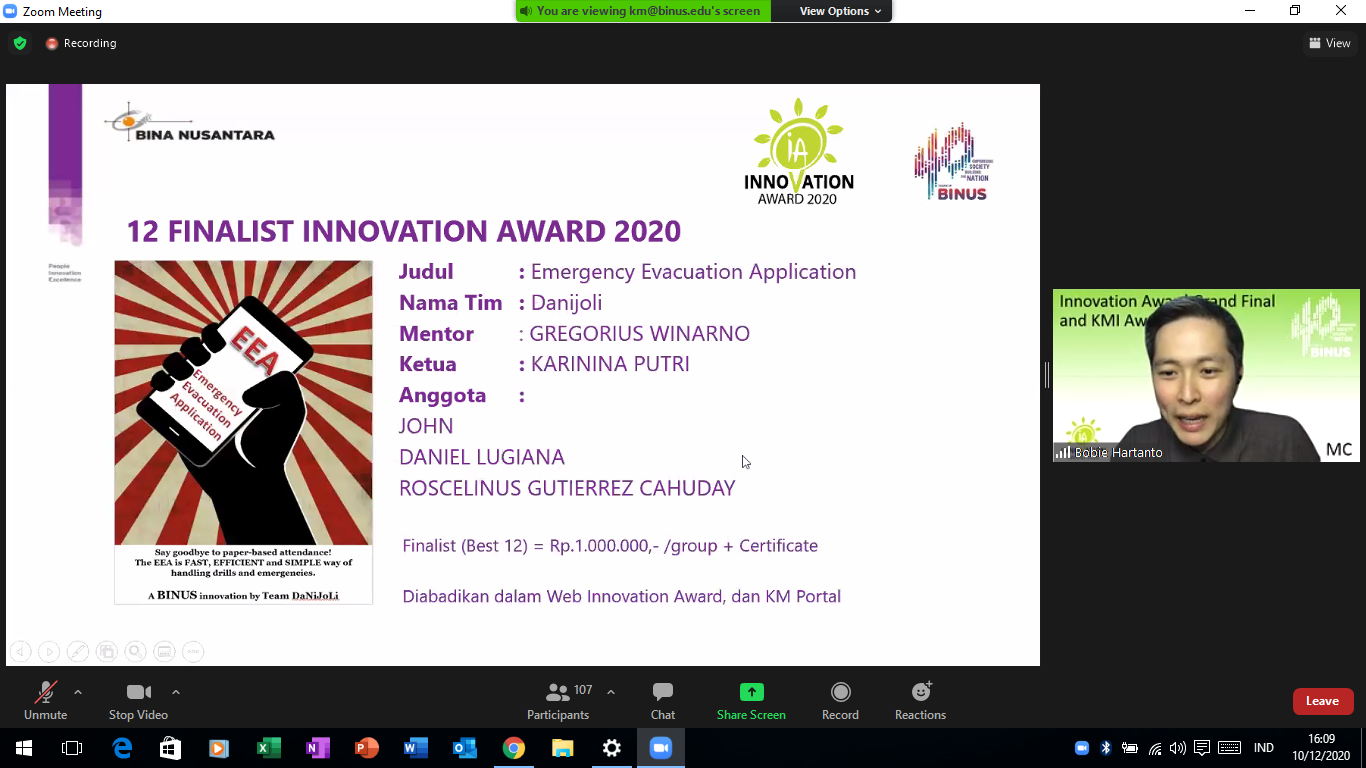Click the previous slide arrow in presentation

(20, 652)
